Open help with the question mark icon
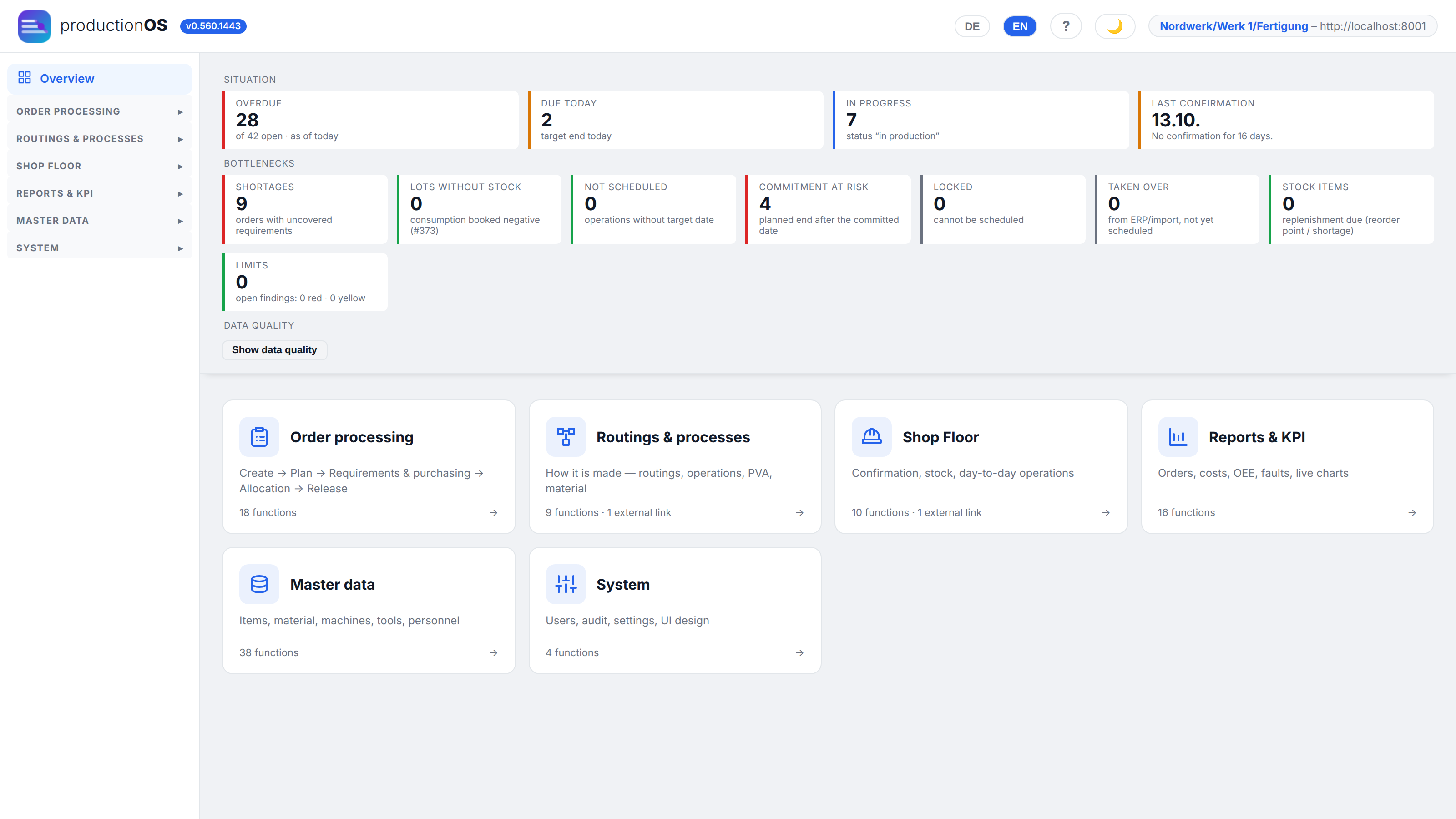The image size is (1456, 819). [1066, 26]
